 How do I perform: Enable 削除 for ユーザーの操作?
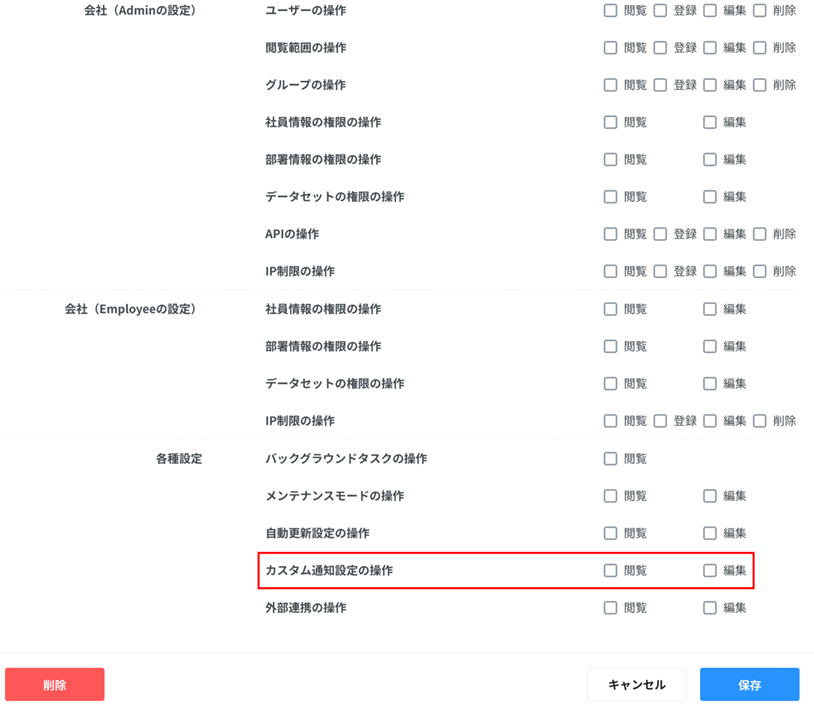[x=760, y=11]
